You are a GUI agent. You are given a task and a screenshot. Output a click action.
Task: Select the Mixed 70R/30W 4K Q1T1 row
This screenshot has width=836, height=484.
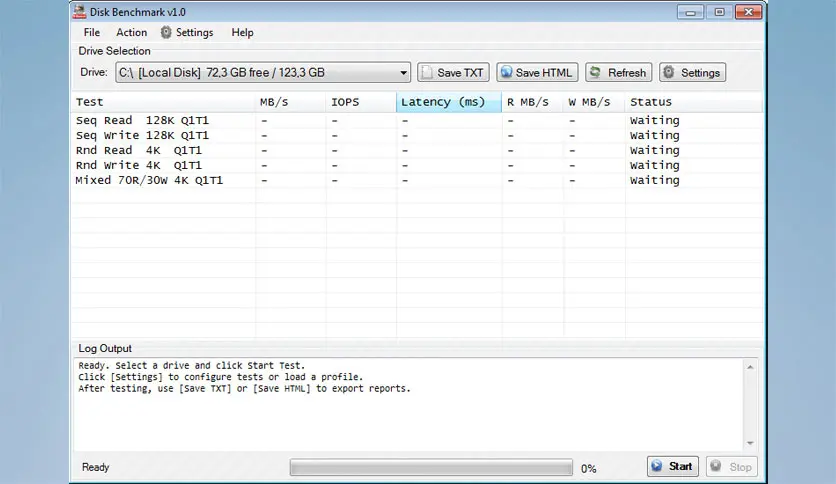pyautogui.click(x=417, y=180)
